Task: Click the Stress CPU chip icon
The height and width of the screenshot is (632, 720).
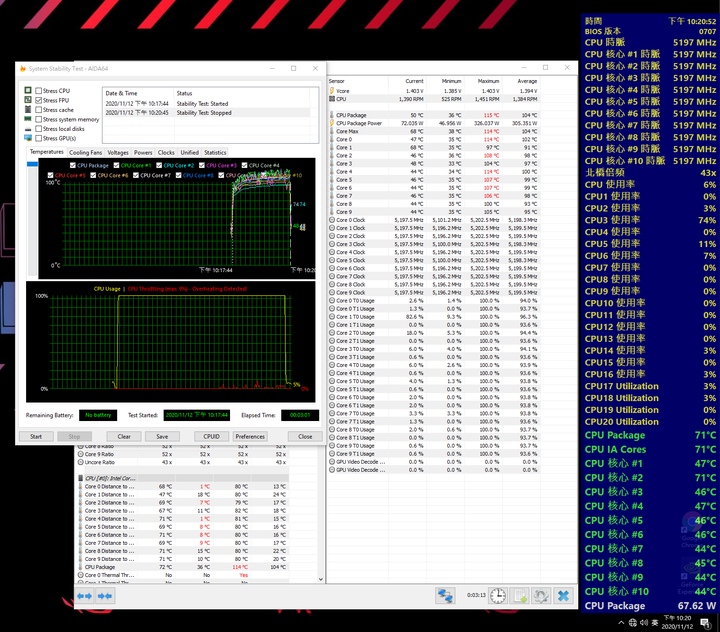Action: pos(28,90)
